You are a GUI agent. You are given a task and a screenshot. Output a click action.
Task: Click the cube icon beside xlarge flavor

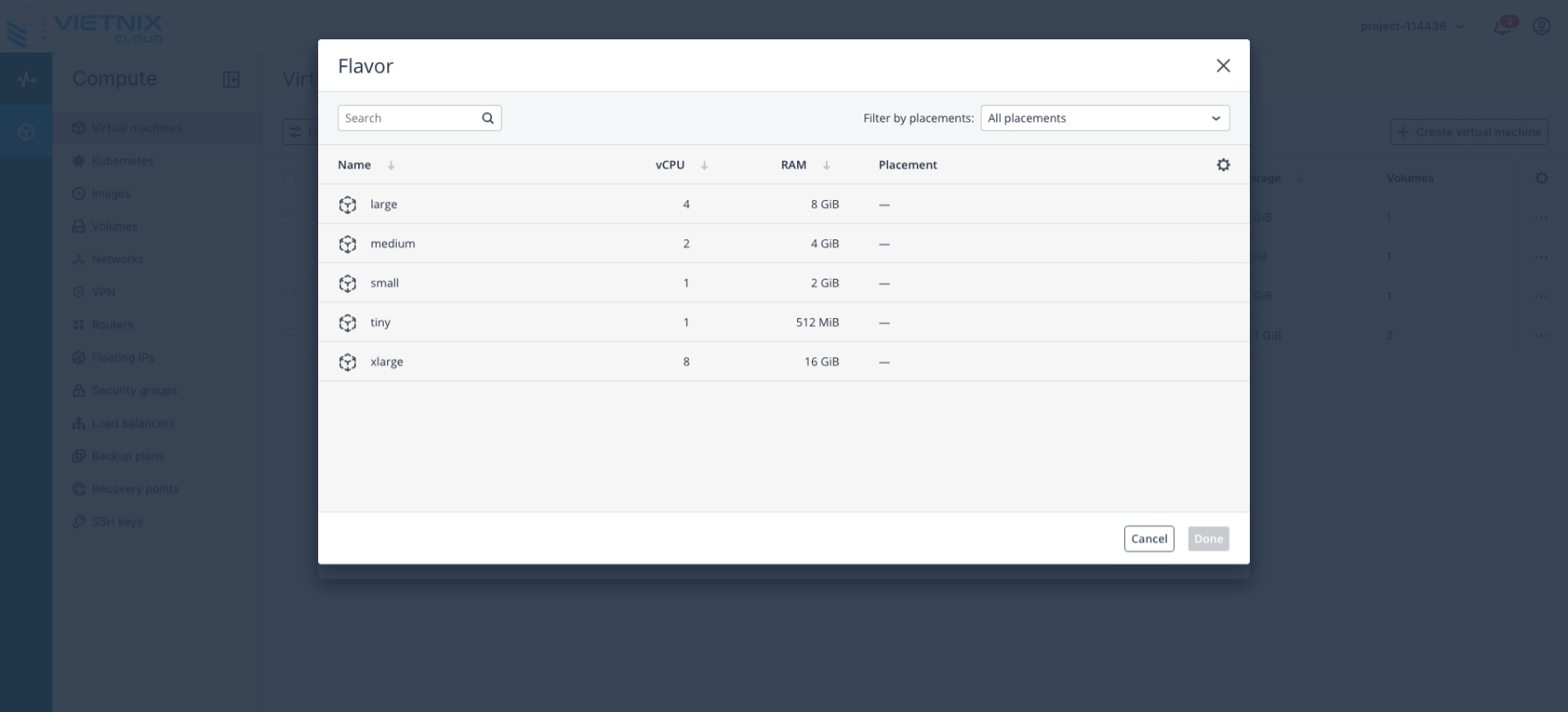coord(348,362)
